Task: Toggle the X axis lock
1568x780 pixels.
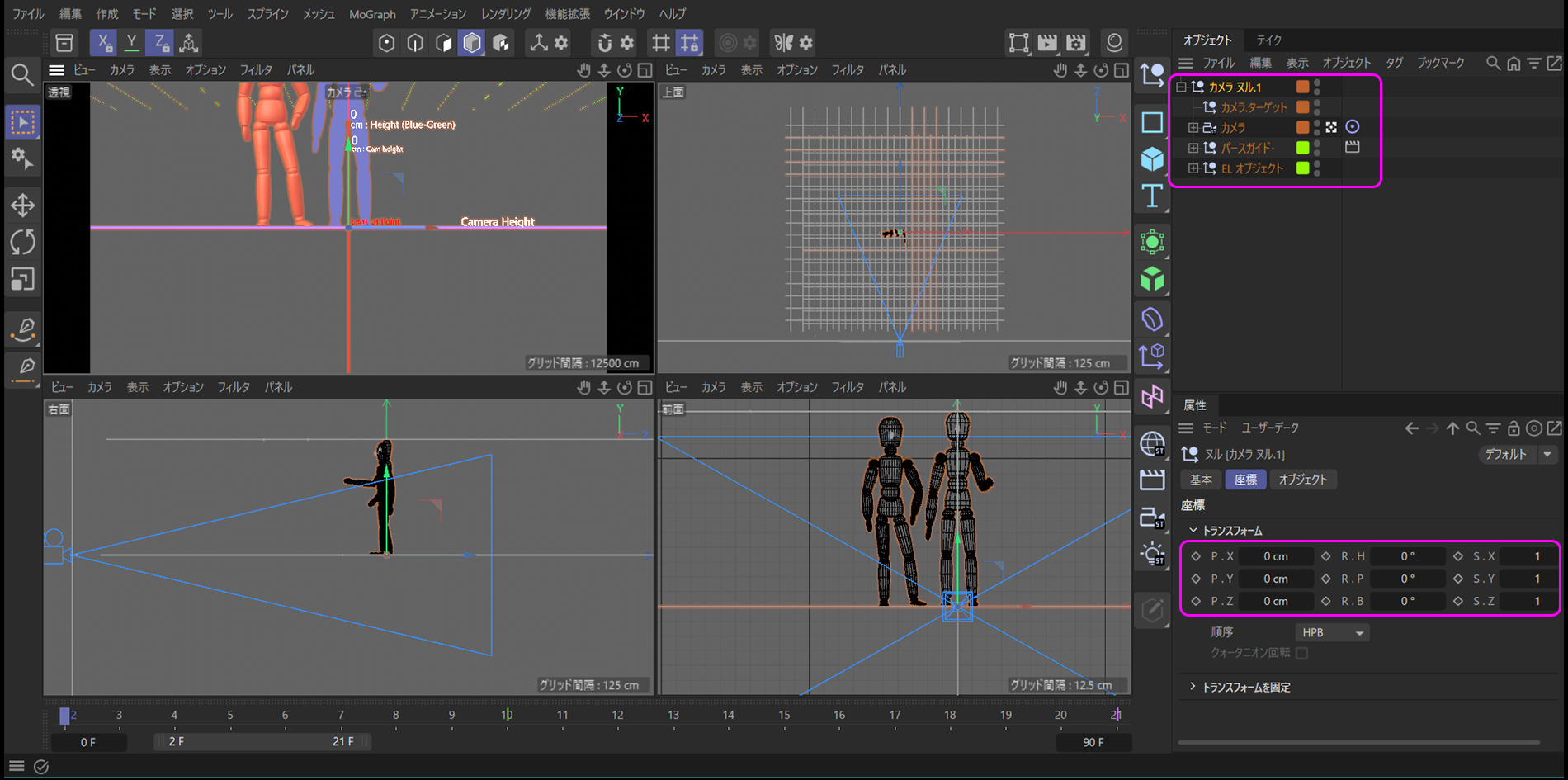Action: tap(103, 43)
